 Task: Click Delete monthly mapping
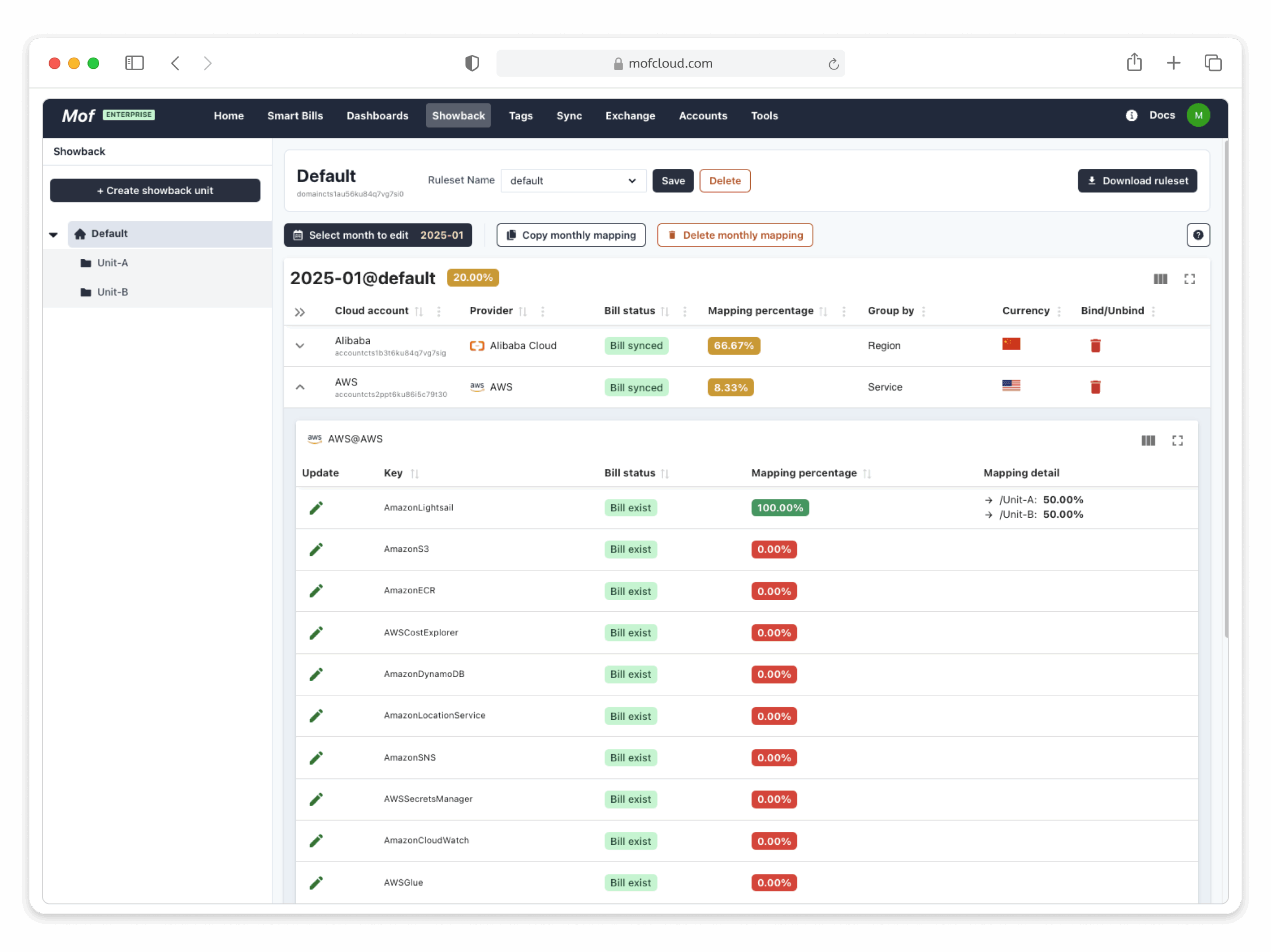point(735,235)
